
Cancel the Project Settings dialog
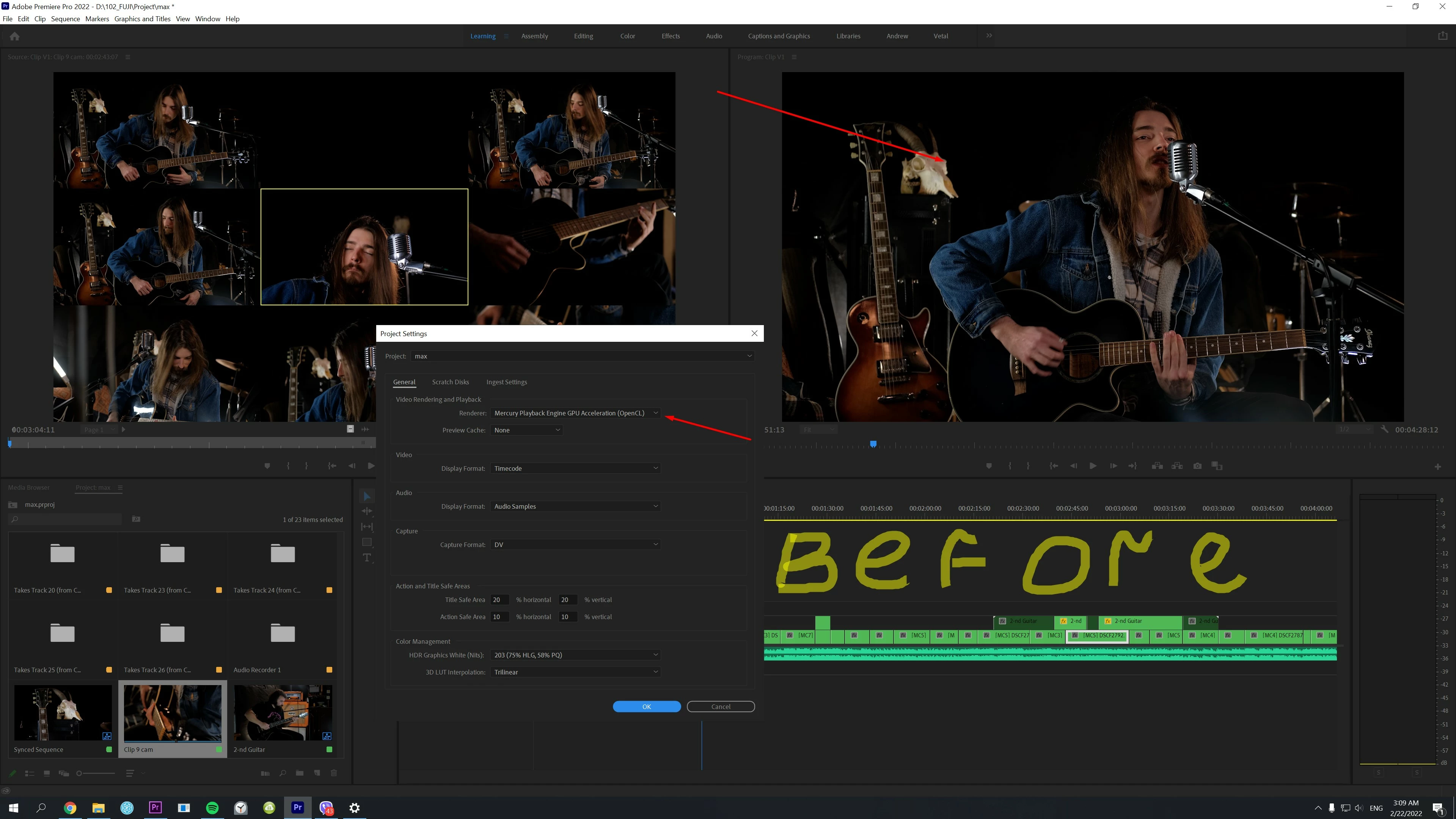(x=720, y=706)
